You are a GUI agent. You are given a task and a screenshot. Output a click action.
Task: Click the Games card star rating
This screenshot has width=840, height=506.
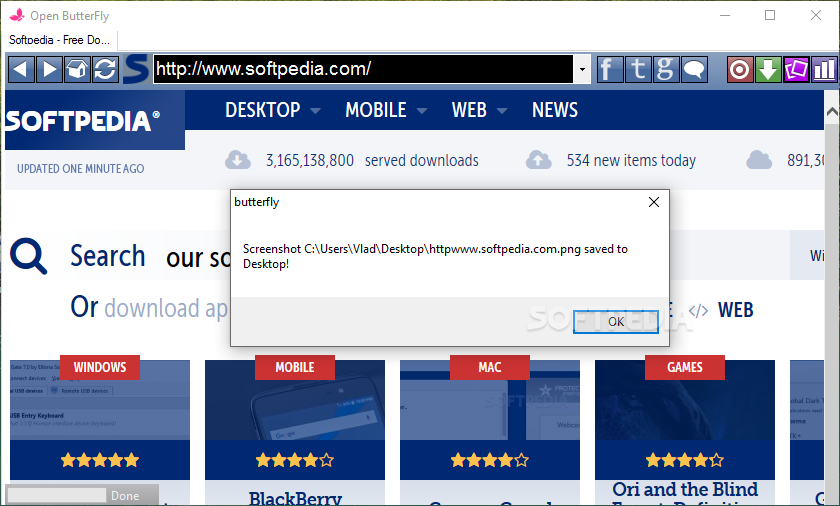click(685, 460)
